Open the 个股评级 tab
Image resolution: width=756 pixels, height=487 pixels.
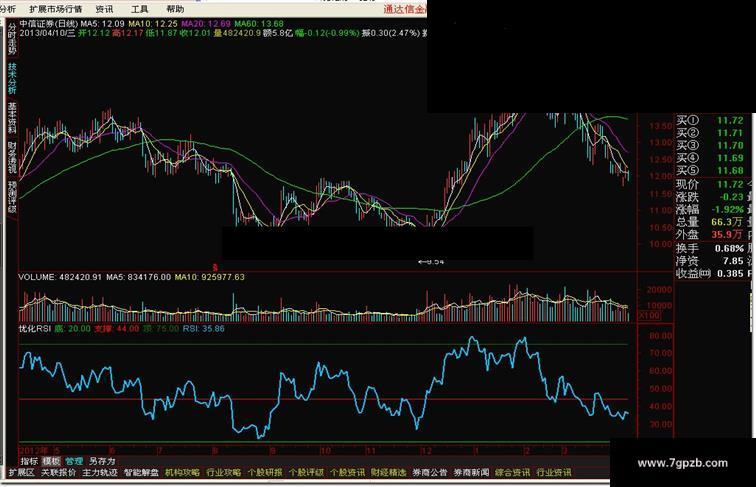(x=306, y=473)
